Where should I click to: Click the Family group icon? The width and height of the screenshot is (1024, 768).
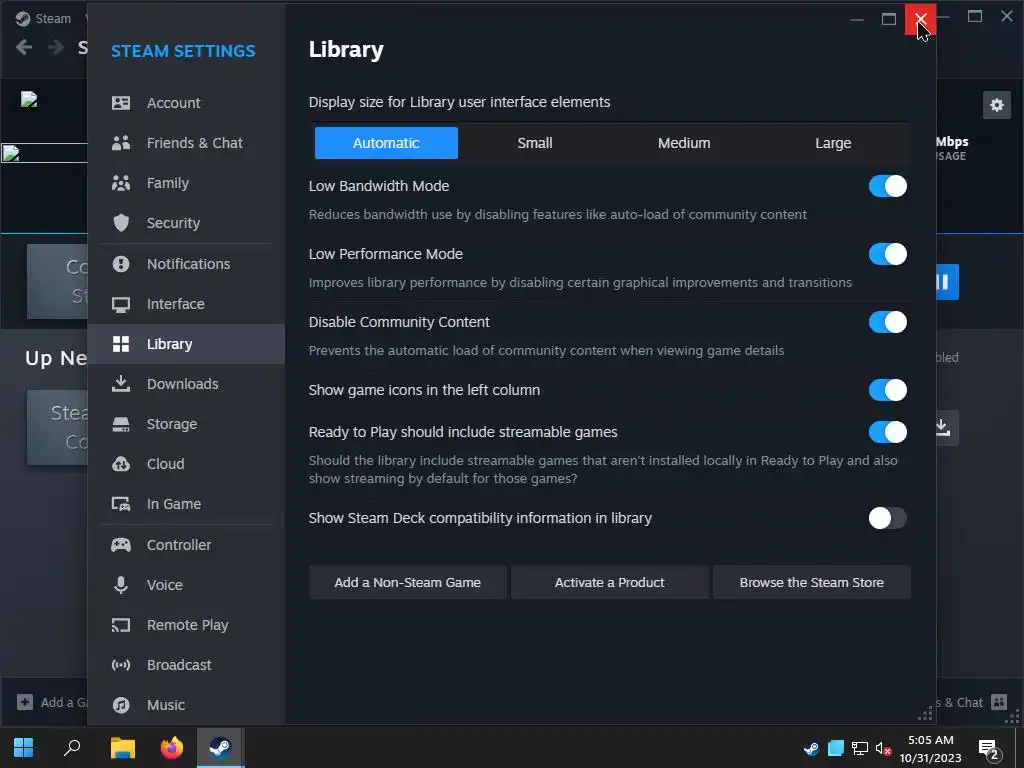(x=121, y=183)
